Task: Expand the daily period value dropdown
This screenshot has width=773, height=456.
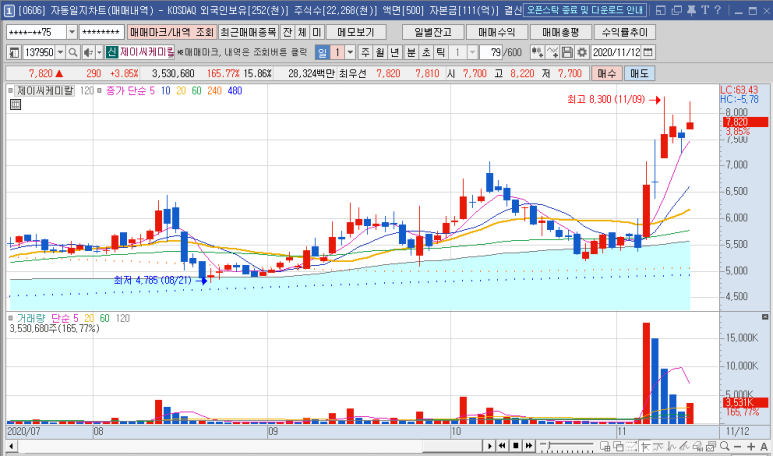Action: click(350, 52)
